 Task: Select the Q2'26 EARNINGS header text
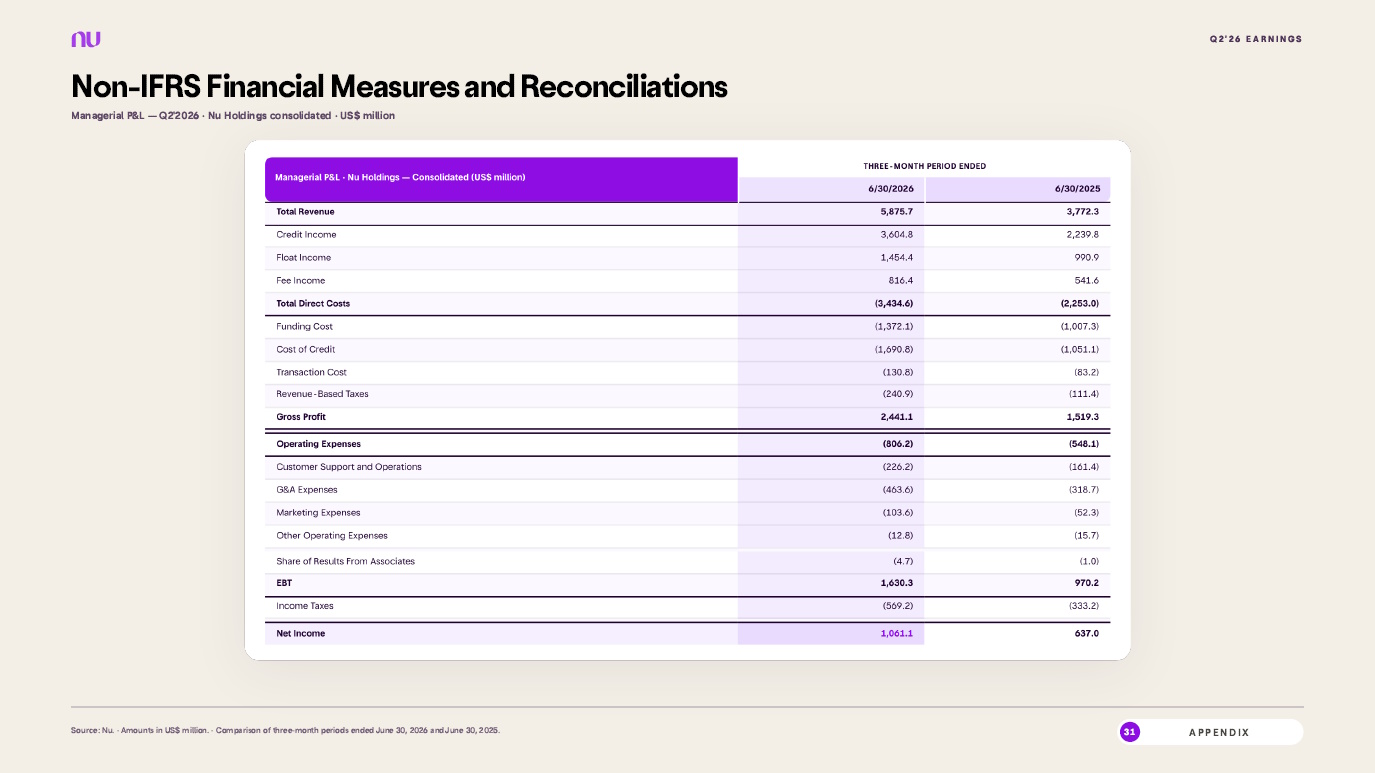point(1256,39)
